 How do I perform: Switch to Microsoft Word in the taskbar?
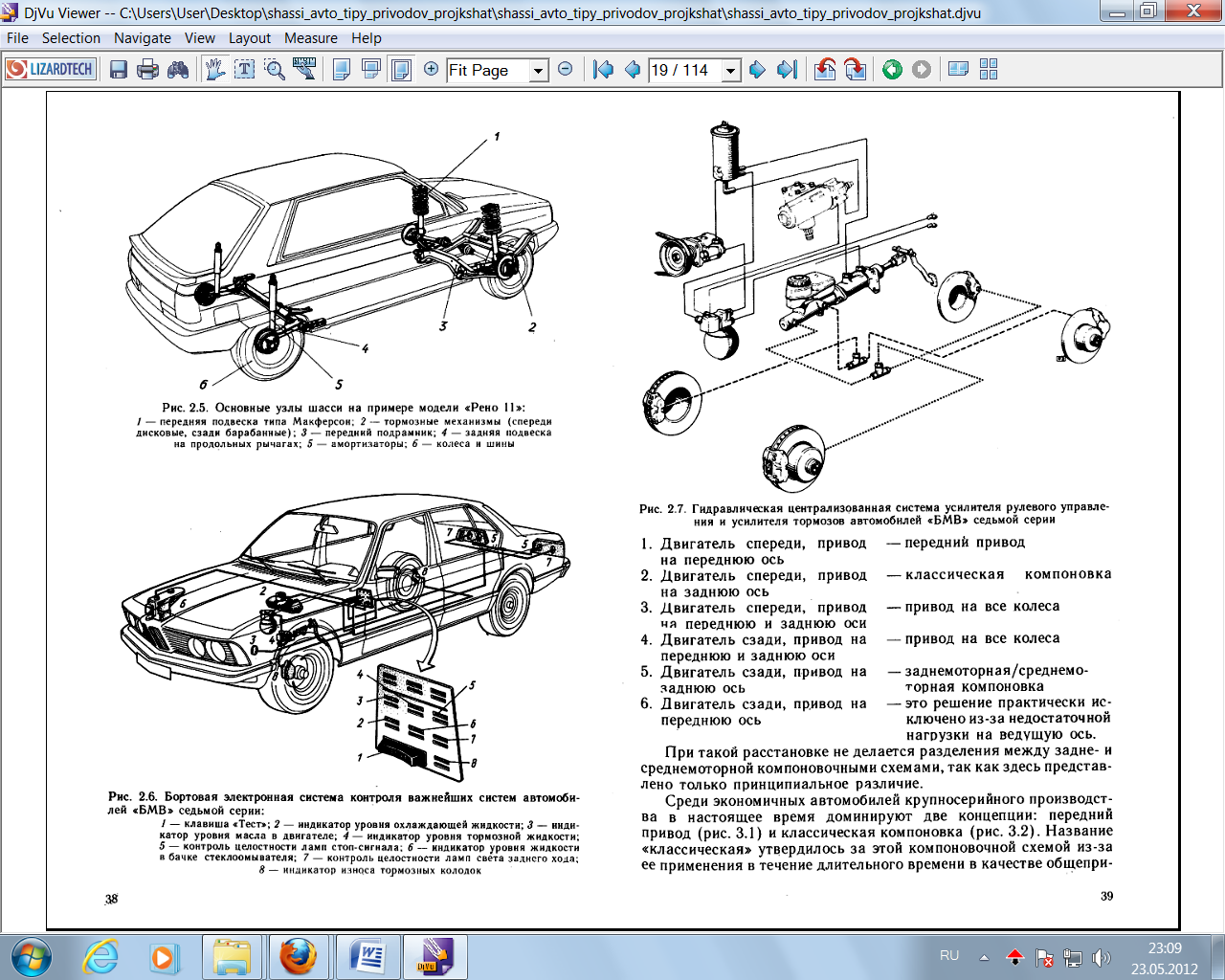[367, 956]
